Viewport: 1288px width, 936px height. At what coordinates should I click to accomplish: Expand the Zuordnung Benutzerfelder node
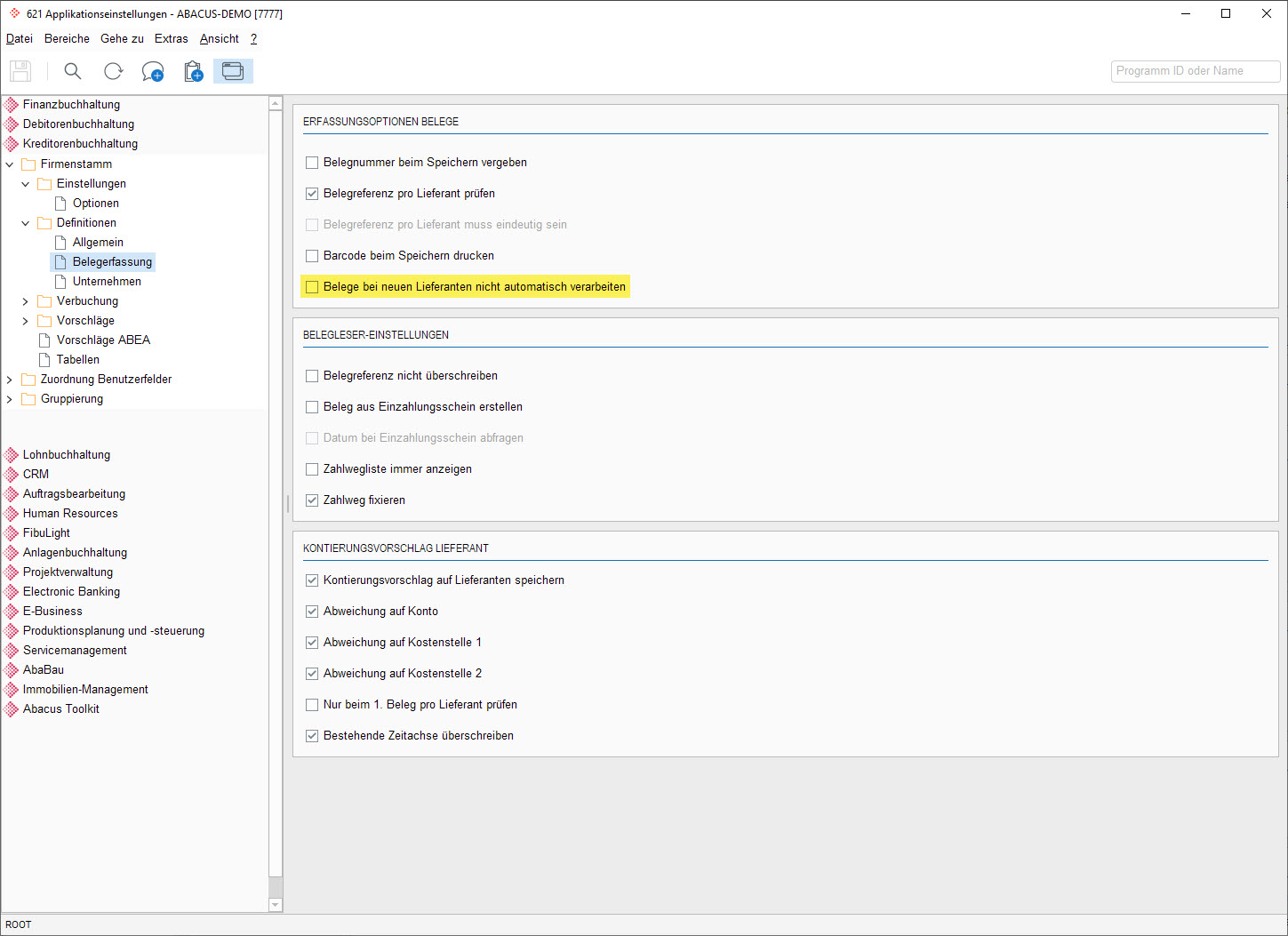[x=10, y=380]
